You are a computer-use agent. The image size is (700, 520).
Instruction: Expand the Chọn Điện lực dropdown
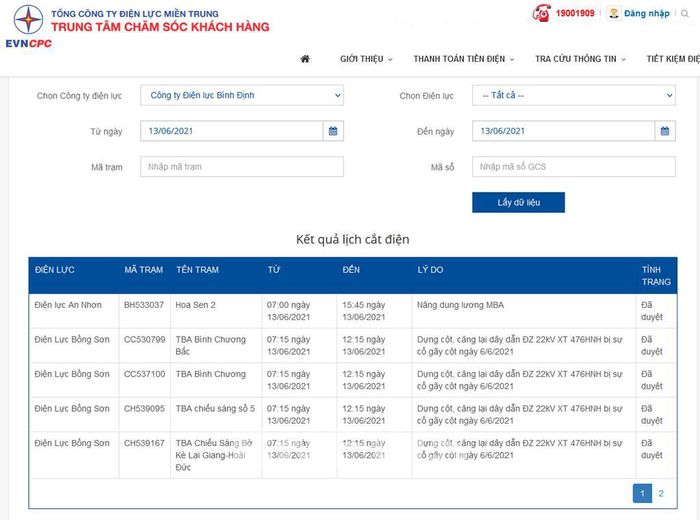(x=573, y=96)
